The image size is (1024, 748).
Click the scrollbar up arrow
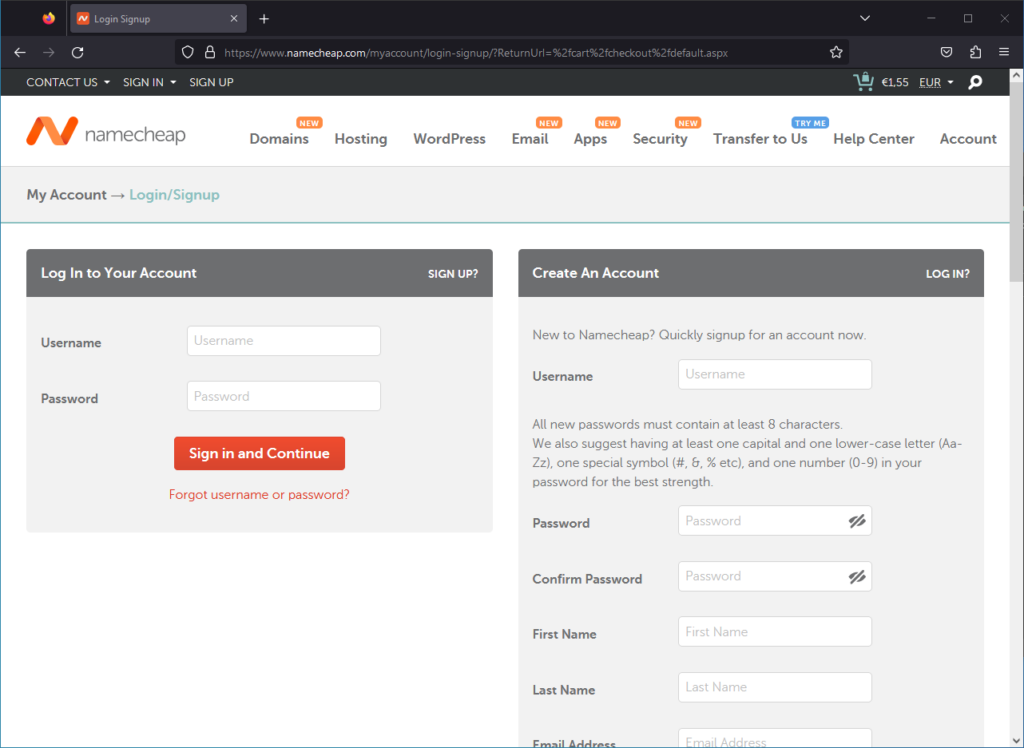[1016, 75]
